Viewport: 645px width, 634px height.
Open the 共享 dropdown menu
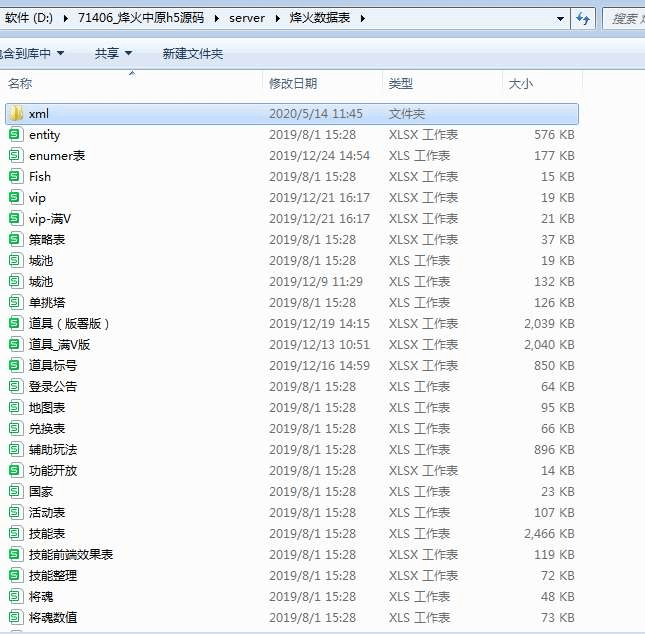(x=113, y=53)
